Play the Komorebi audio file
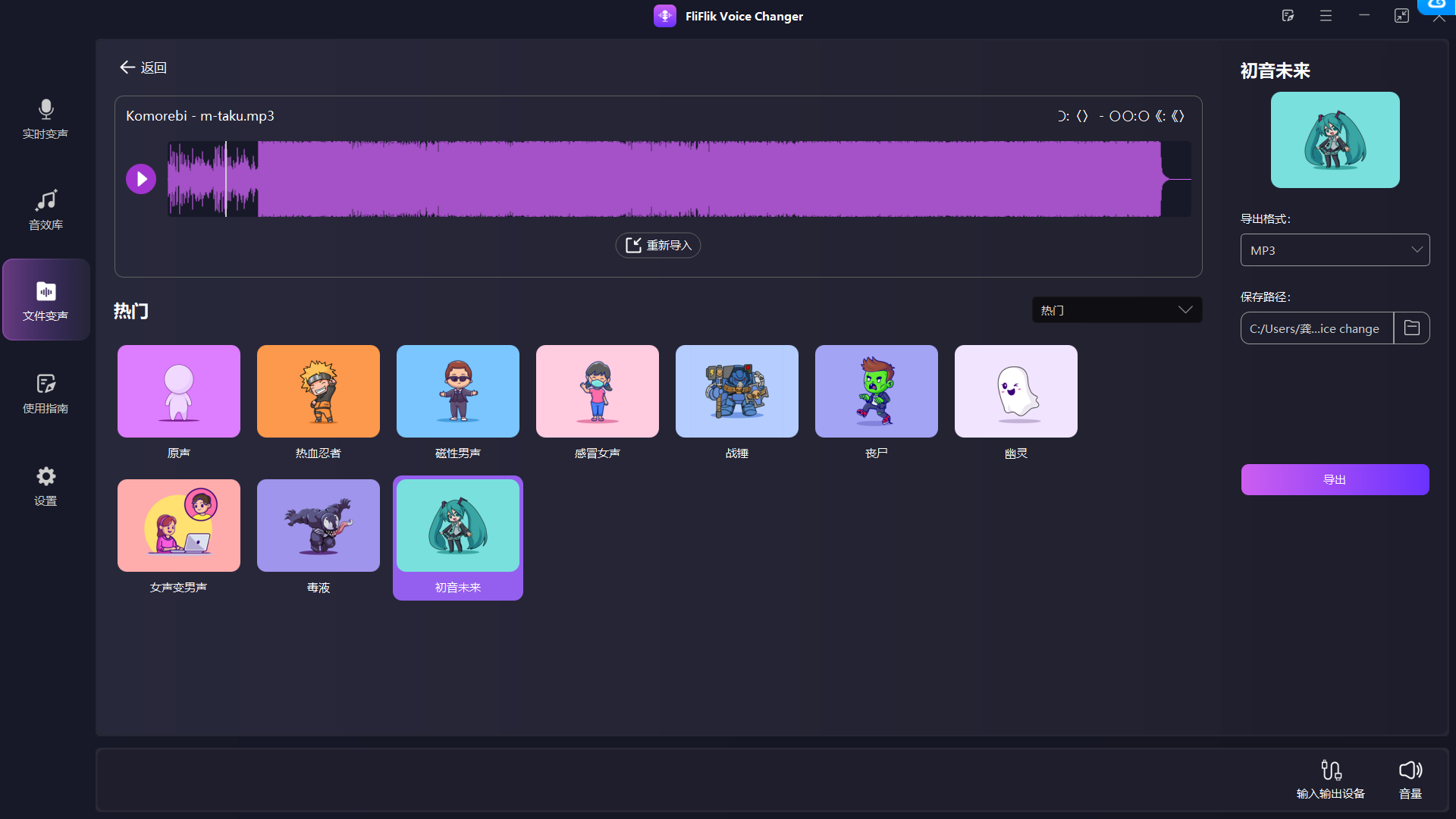 click(141, 179)
